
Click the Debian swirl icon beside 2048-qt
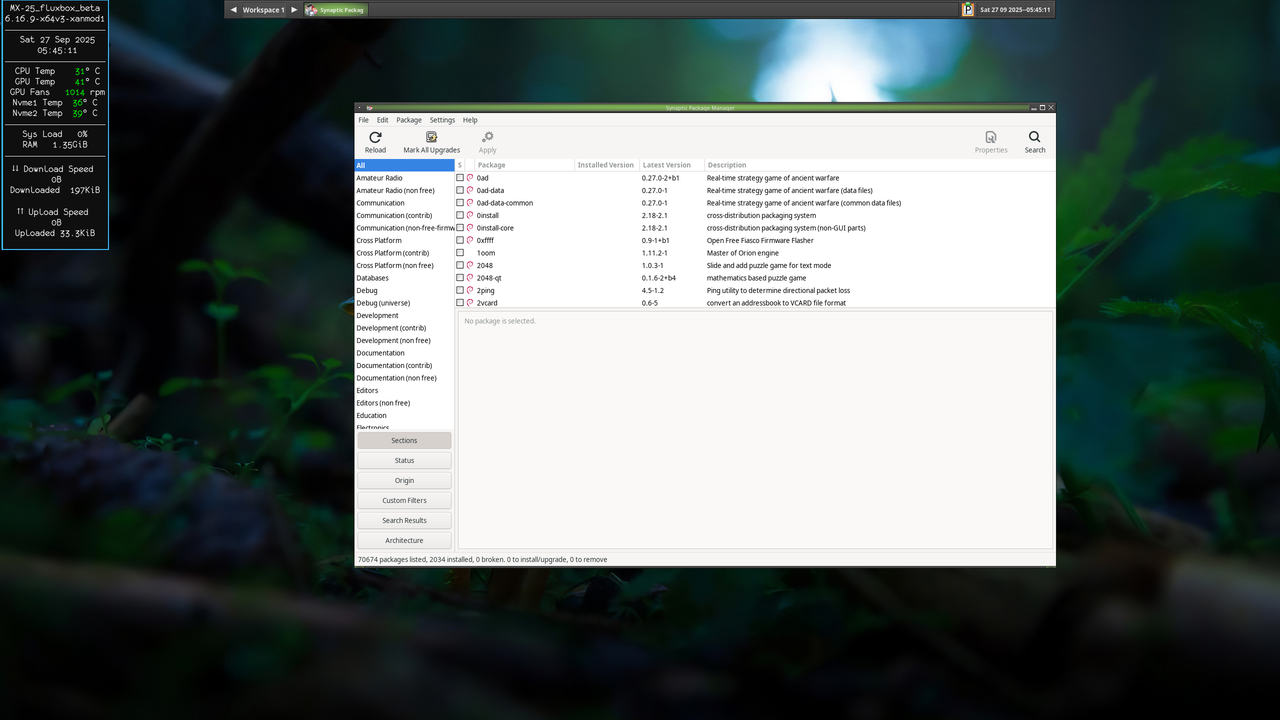pyautogui.click(x=470, y=278)
